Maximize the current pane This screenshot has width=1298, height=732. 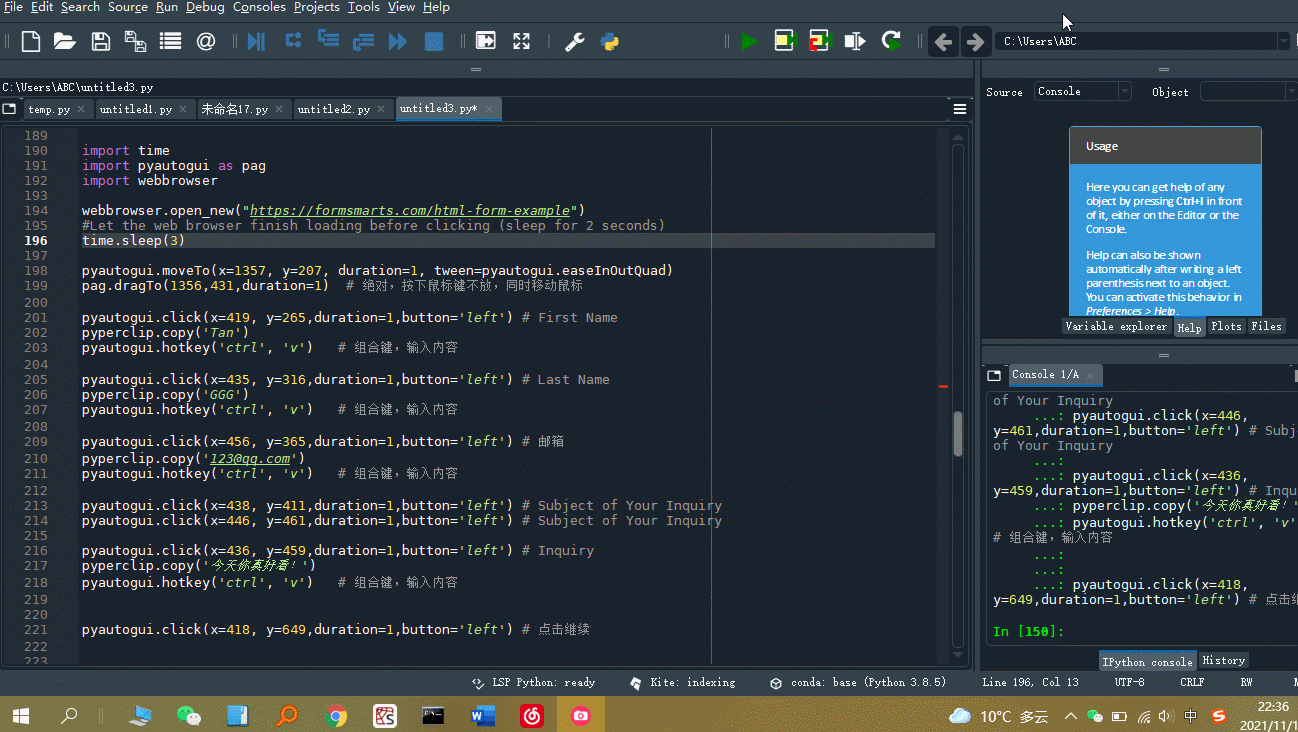coord(485,41)
